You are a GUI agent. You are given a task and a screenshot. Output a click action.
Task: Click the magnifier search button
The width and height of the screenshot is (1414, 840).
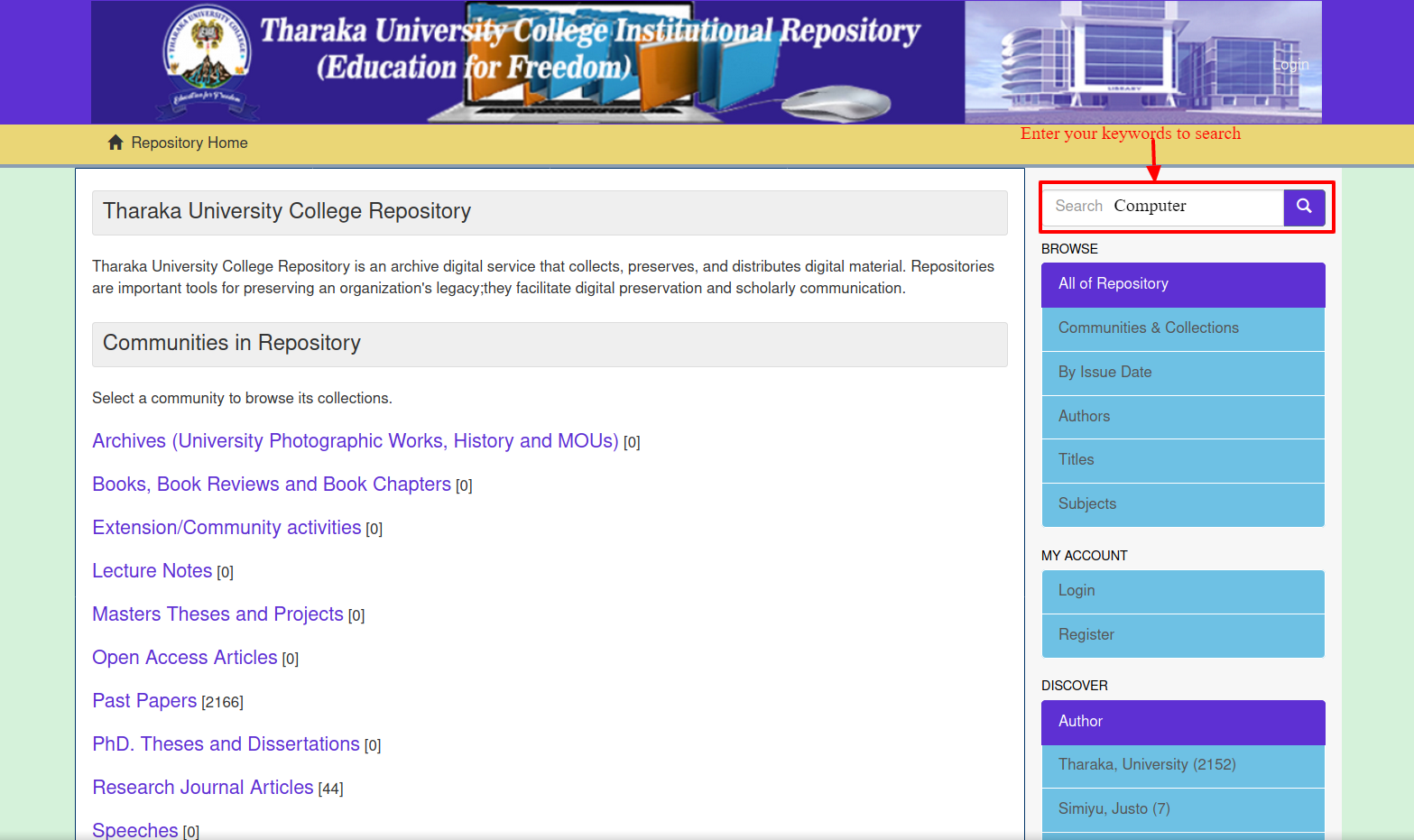(x=1304, y=207)
